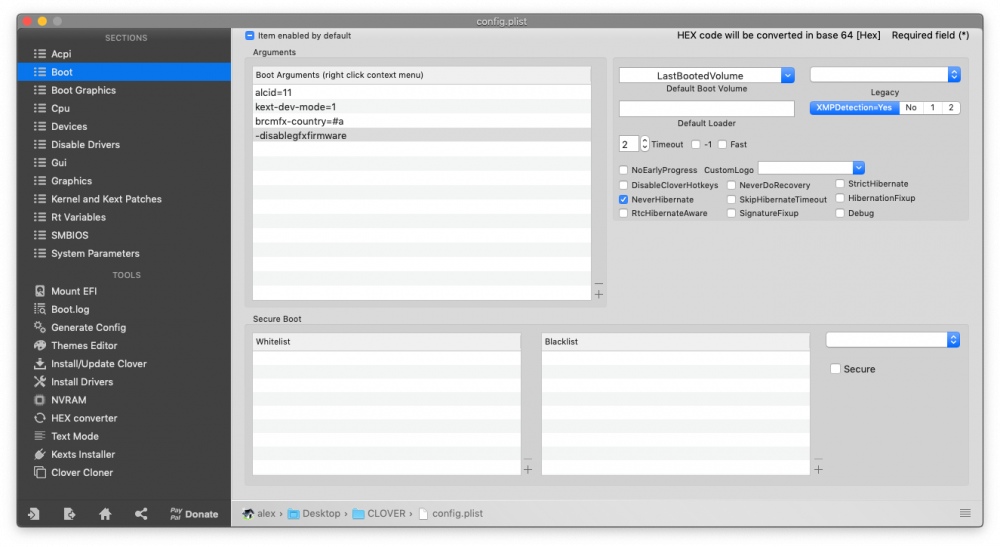Screen dimensions: 1000x547
Task: Tick the Secure checkbox
Action: click(x=835, y=369)
